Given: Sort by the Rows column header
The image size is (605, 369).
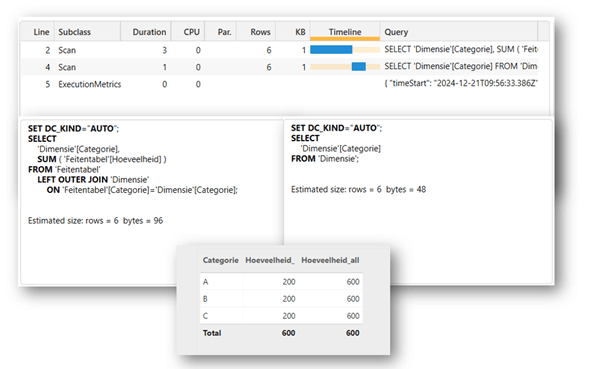Looking at the screenshot, I should [x=256, y=32].
